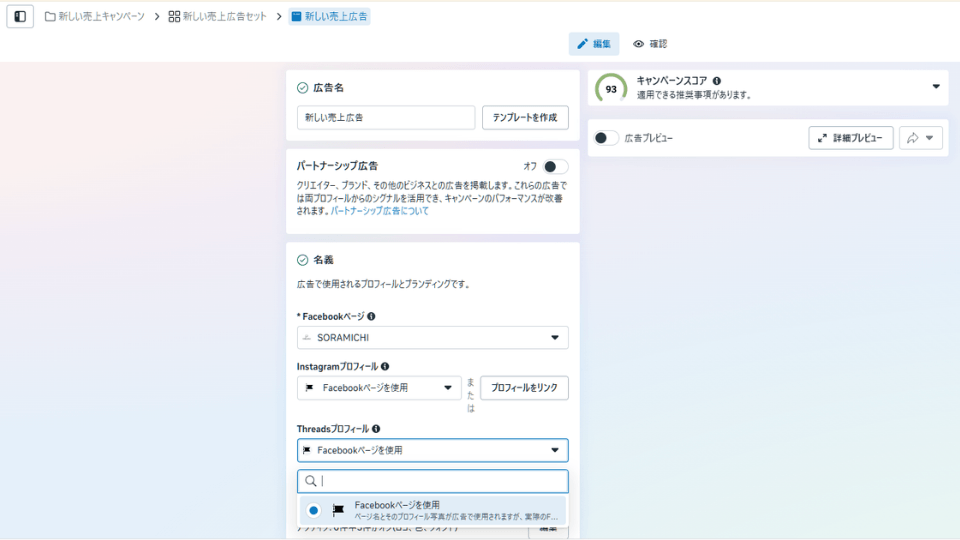Open the Instagramプロフィール dropdown
Image resolution: width=960 pixels, height=540 pixels.
[379, 388]
